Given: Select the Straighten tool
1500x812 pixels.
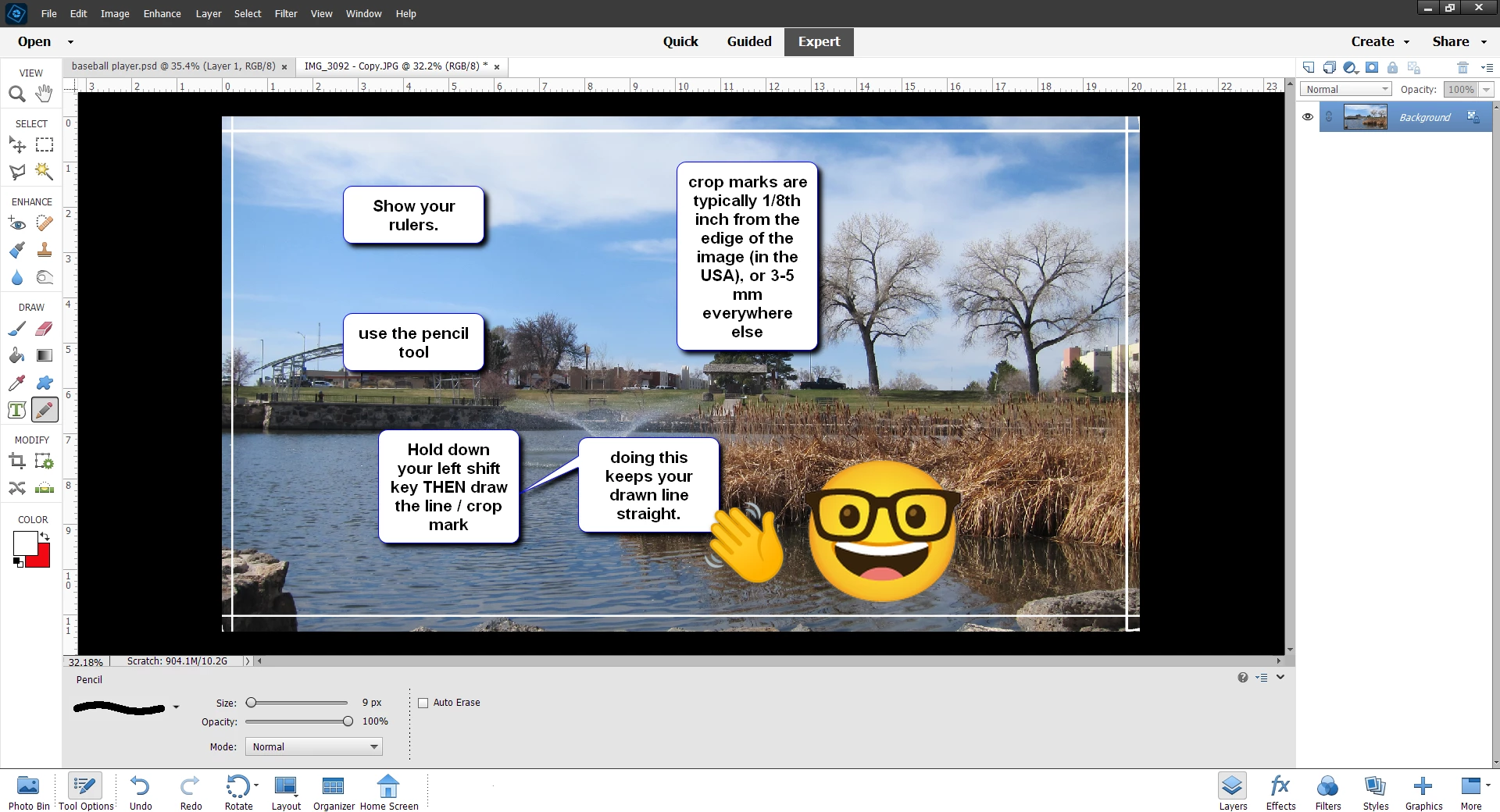Looking at the screenshot, I should coord(45,488).
